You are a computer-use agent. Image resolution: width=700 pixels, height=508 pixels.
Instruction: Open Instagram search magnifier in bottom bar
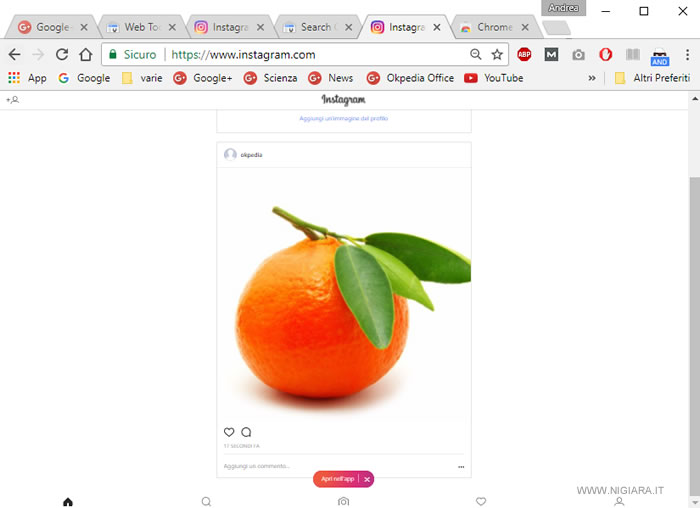tap(206, 502)
